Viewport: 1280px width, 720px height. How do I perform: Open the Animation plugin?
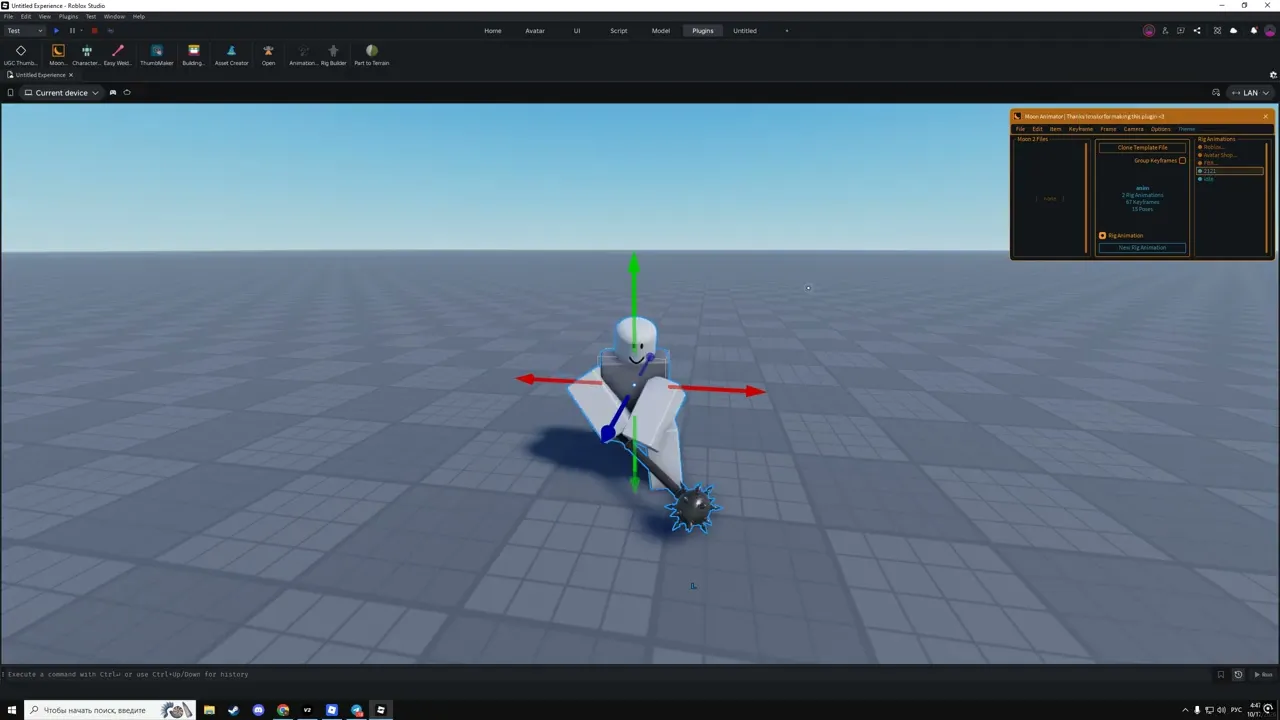pyautogui.click(x=303, y=54)
